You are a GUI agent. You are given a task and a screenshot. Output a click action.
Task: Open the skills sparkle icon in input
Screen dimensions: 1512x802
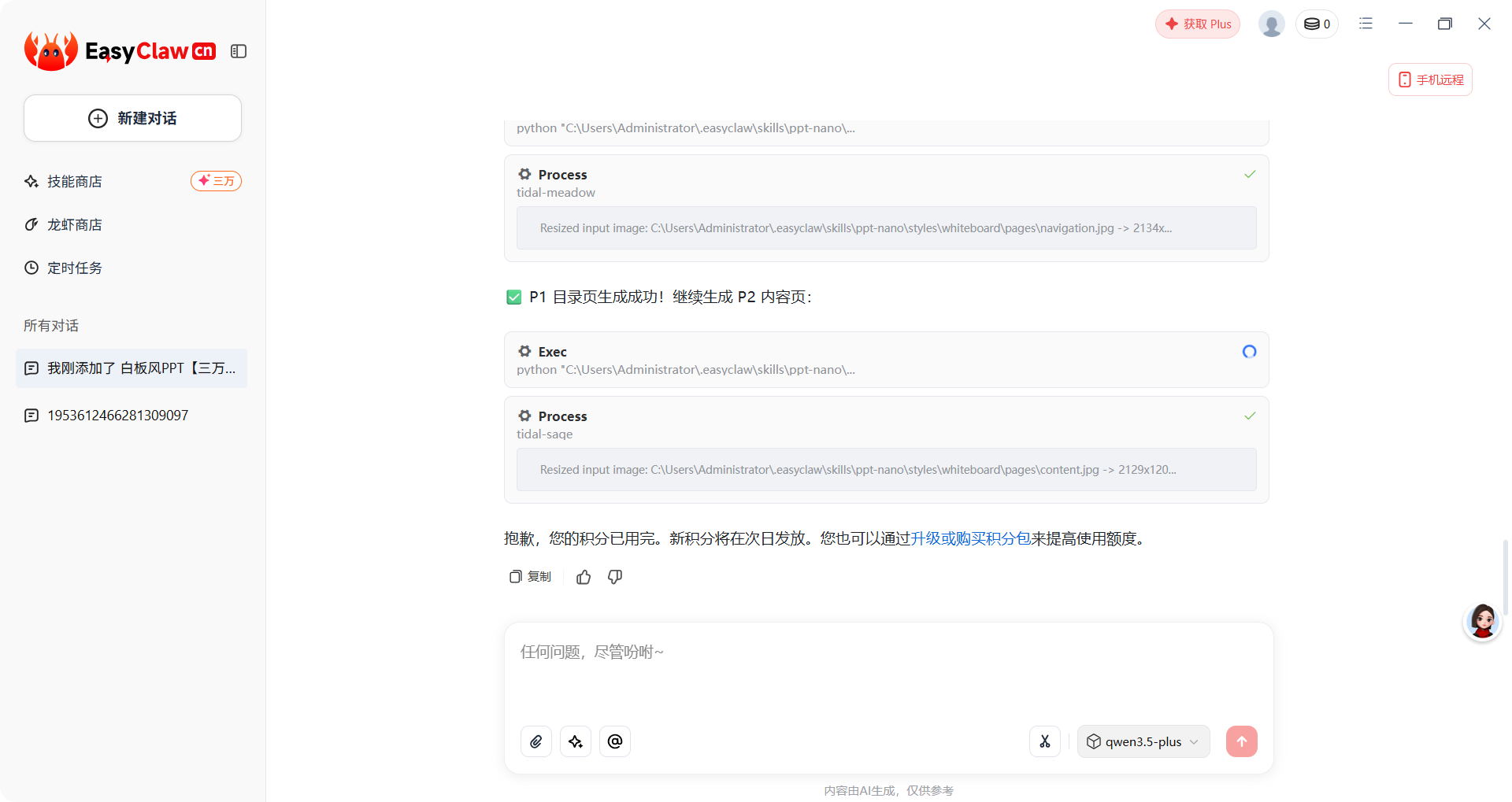pyautogui.click(x=576, y=741)
